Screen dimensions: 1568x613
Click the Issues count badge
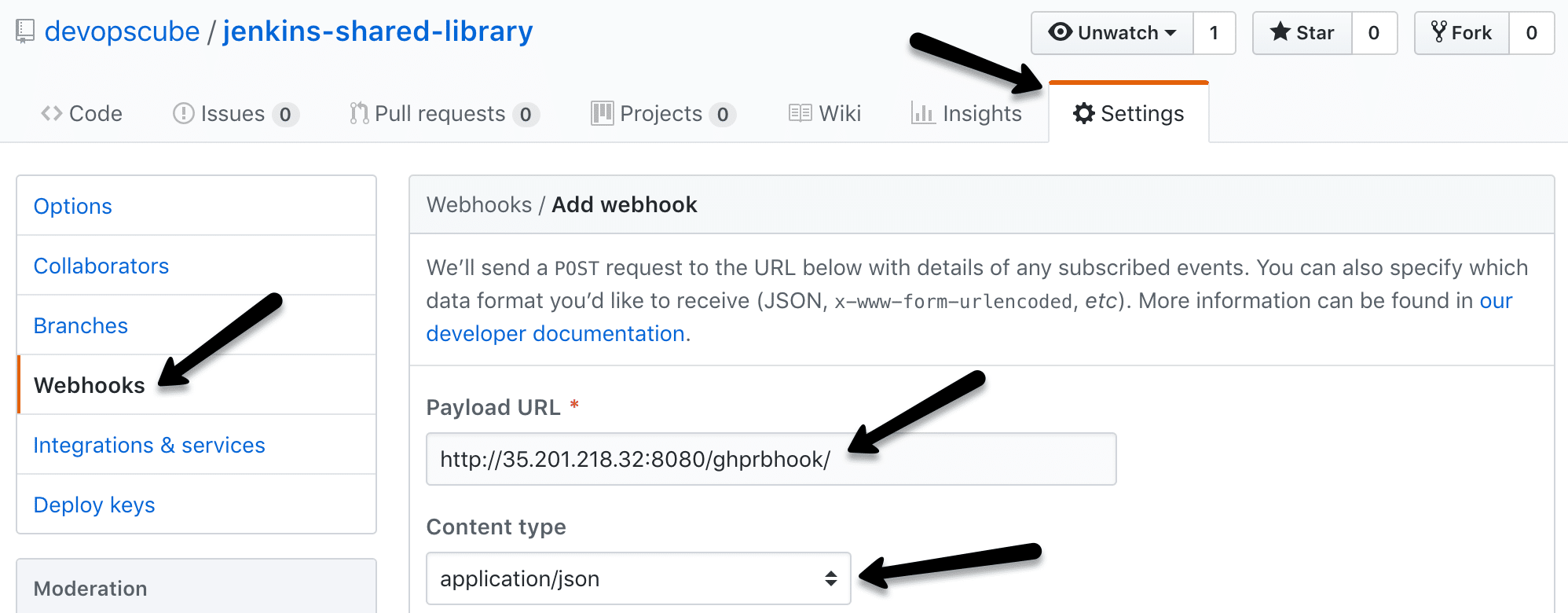click(x=285, y=115)
